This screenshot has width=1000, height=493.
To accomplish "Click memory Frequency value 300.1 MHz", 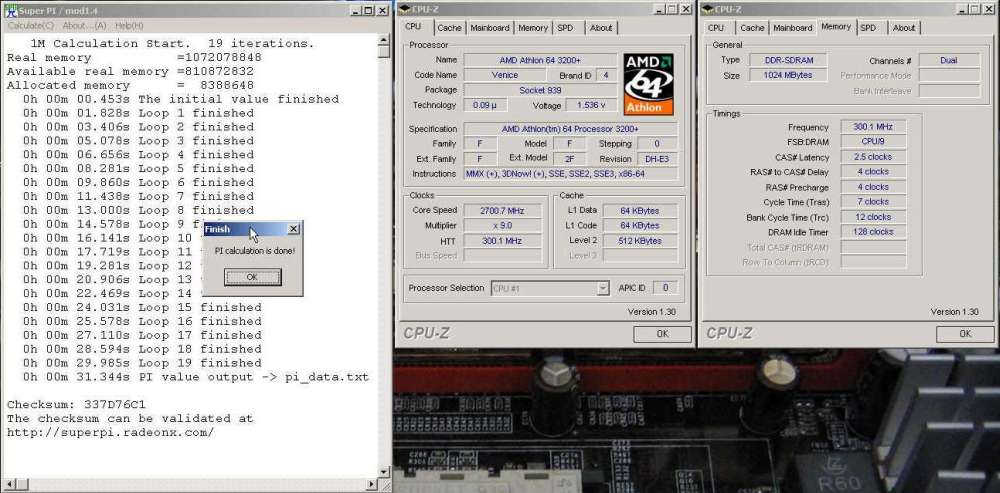I will [x=873, y=127].
